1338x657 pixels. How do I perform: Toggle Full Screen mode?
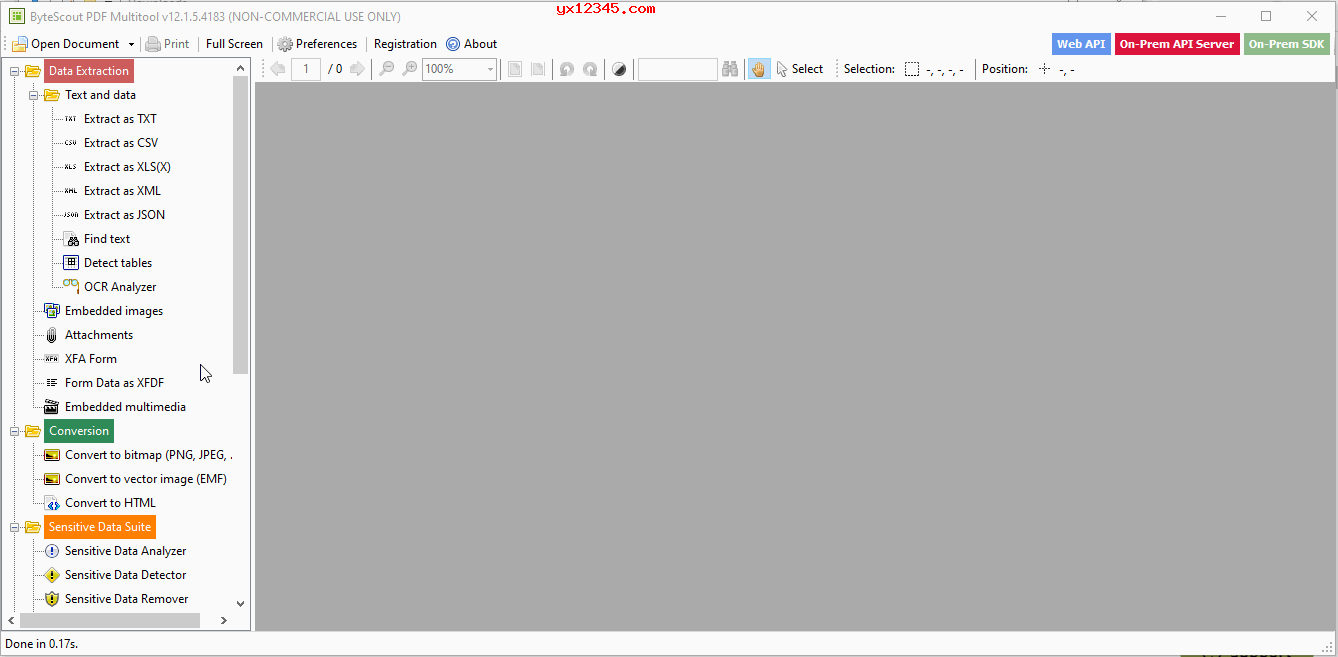click(x=233, y=43)
